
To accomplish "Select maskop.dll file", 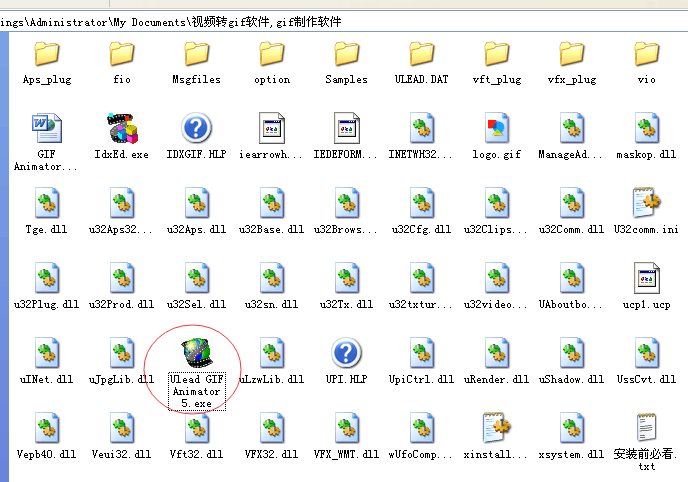I will [x=647, y=128].
